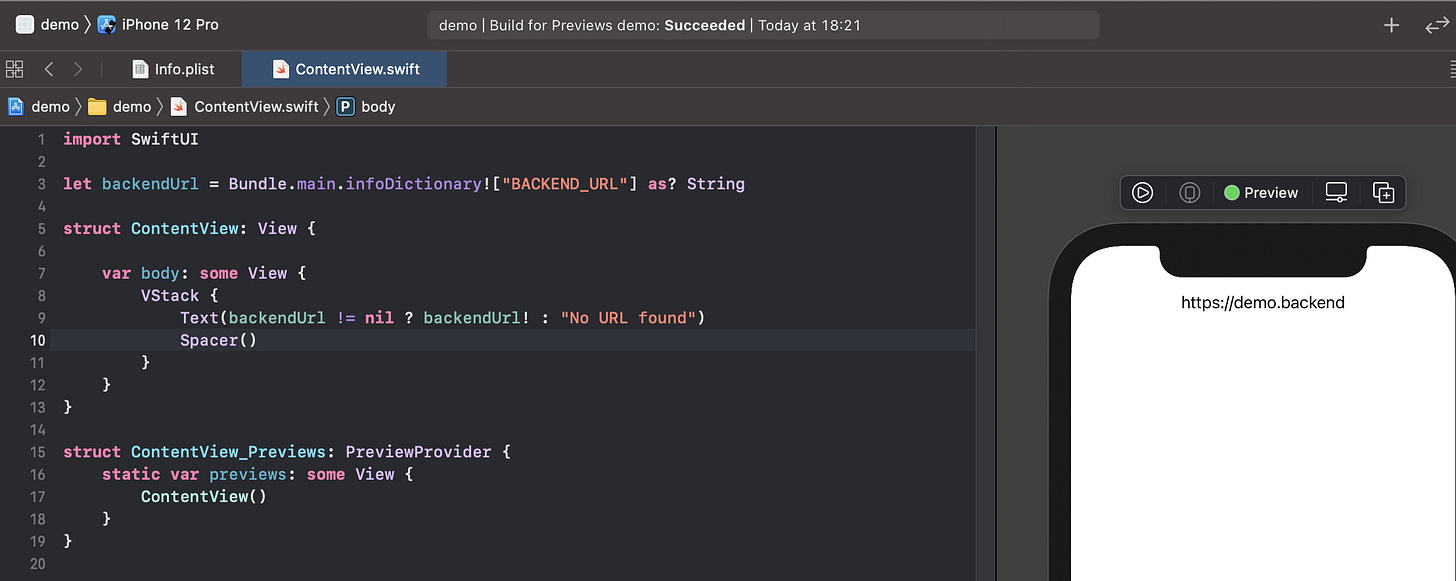Choose the iPhone 12 Pro run destination
Screen dimensions: 1456x581
pyautogui.click(x=158, y=24)
